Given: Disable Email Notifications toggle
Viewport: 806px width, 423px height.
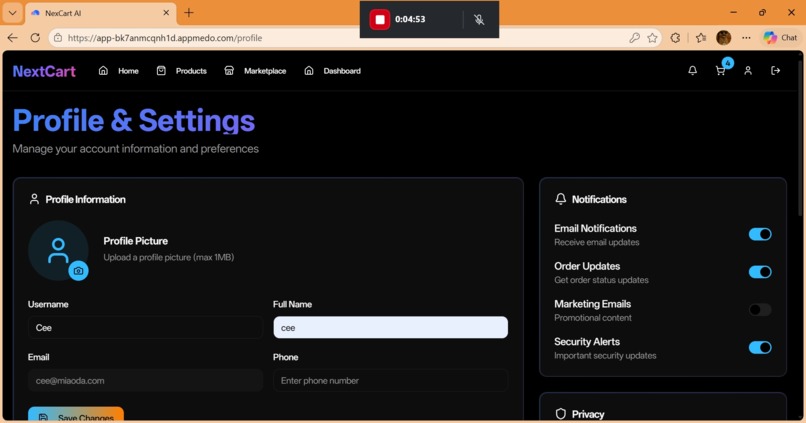Looking at the screenshot, I should [x=760, y=234].
